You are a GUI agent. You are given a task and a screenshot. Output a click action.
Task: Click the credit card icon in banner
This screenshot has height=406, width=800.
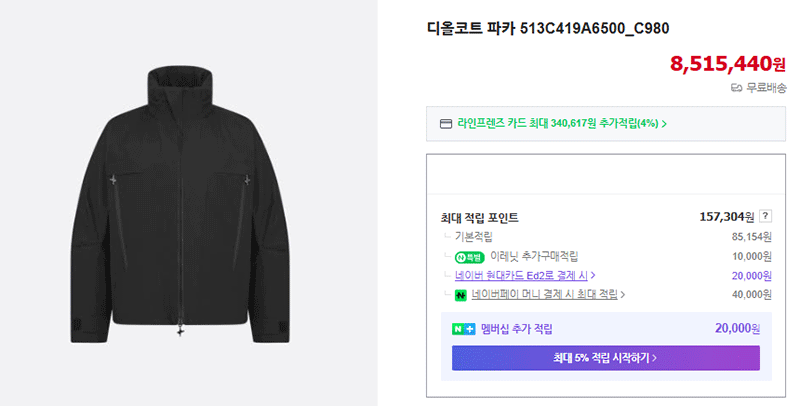click(x=445, y=124)
